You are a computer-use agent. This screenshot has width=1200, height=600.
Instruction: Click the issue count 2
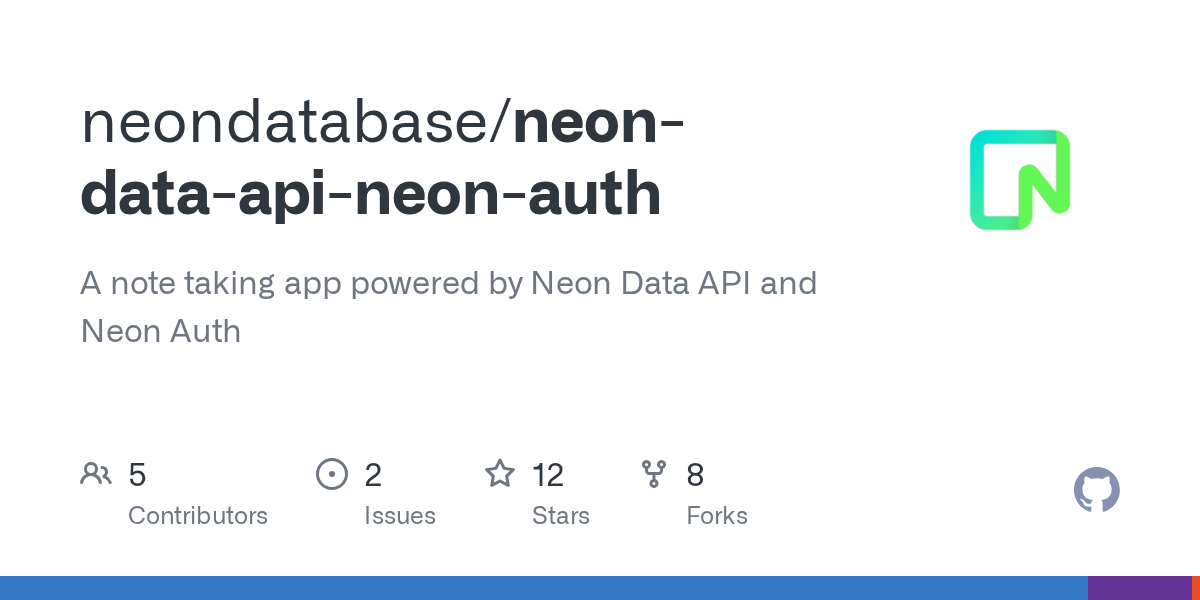point(373,475)
